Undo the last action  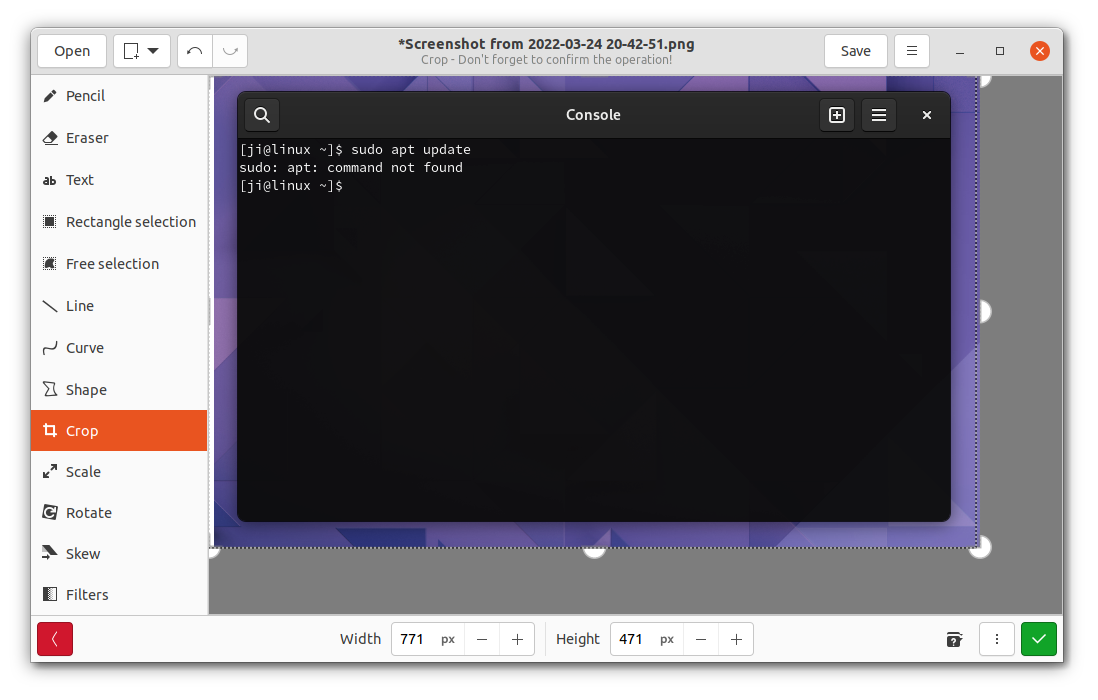[x=194, y=50]
